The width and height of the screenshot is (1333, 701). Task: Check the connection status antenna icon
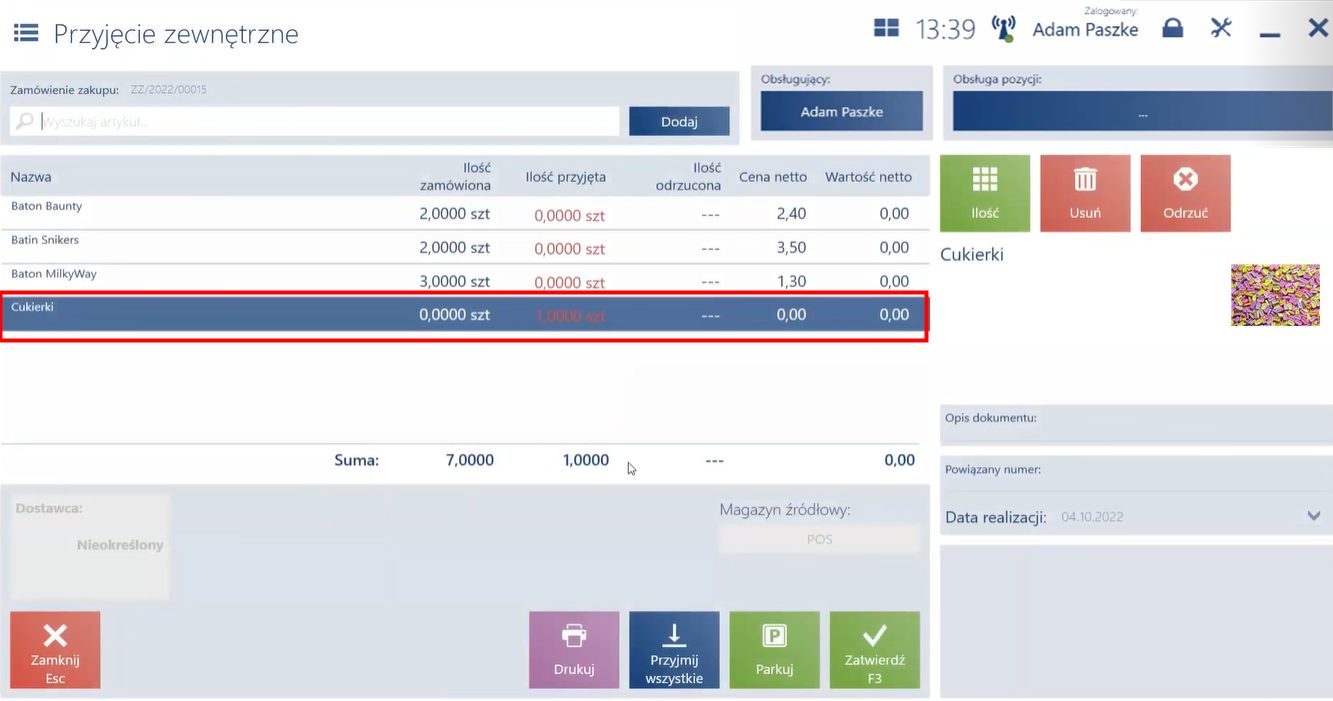pyautogui.click(x=1003, y=28)
